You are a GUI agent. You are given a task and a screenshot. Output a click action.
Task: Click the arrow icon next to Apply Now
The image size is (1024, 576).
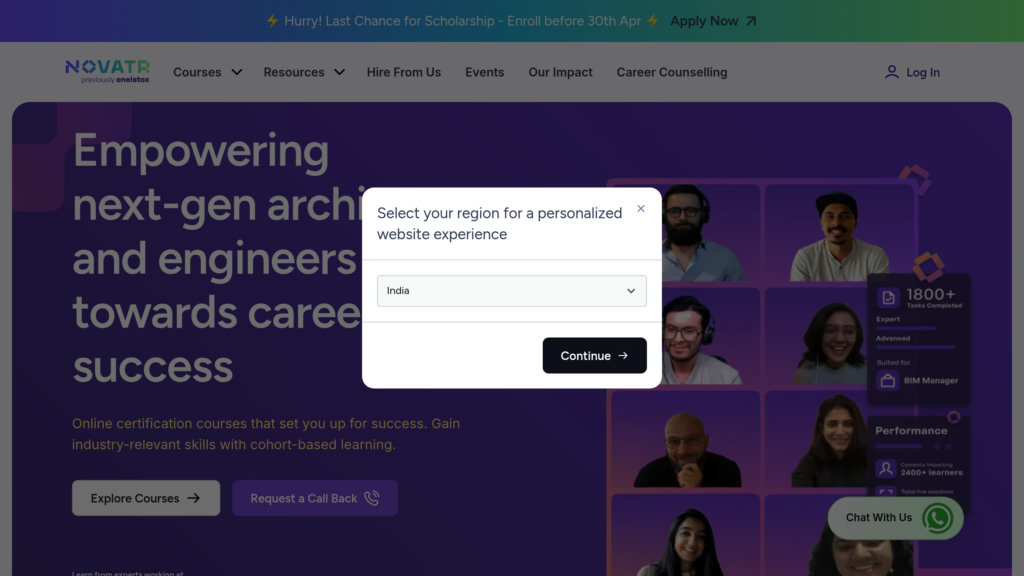pyautogui.click(x=751, y=21)
